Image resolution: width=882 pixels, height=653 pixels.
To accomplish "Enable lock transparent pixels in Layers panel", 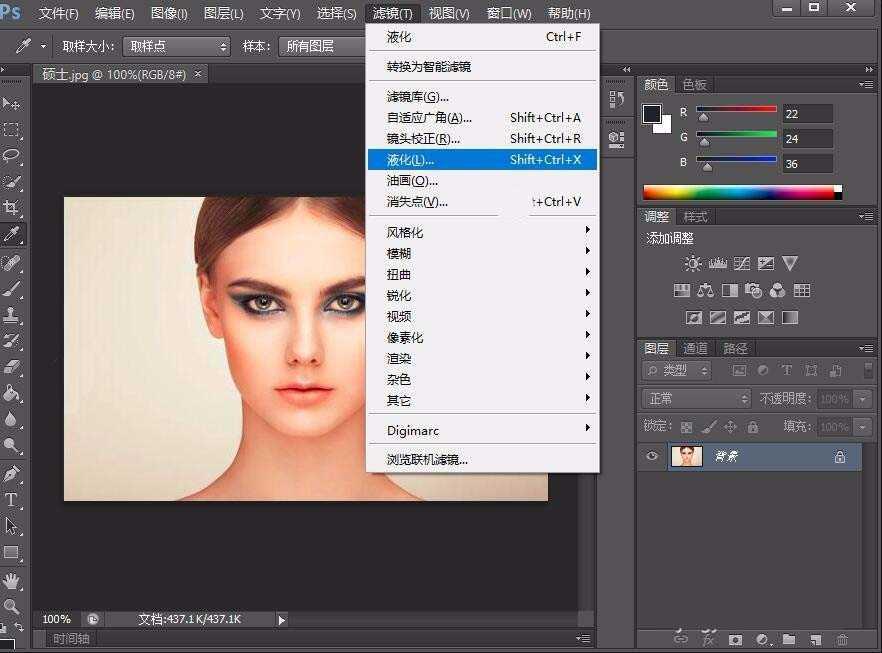I will tap(685, 427).
